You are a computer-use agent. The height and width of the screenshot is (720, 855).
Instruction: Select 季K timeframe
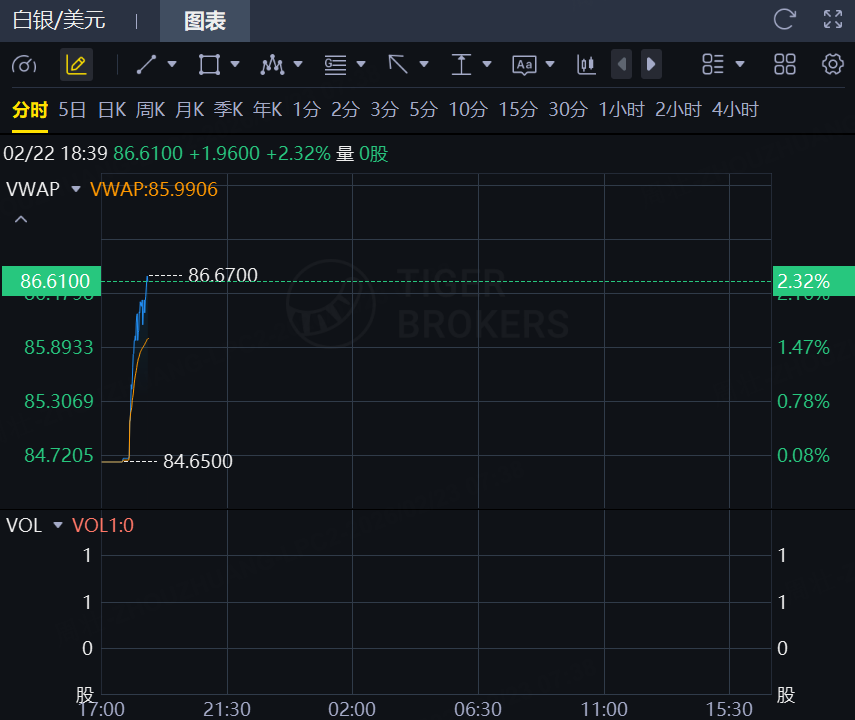pyautogui.click(x=228, y=110)
